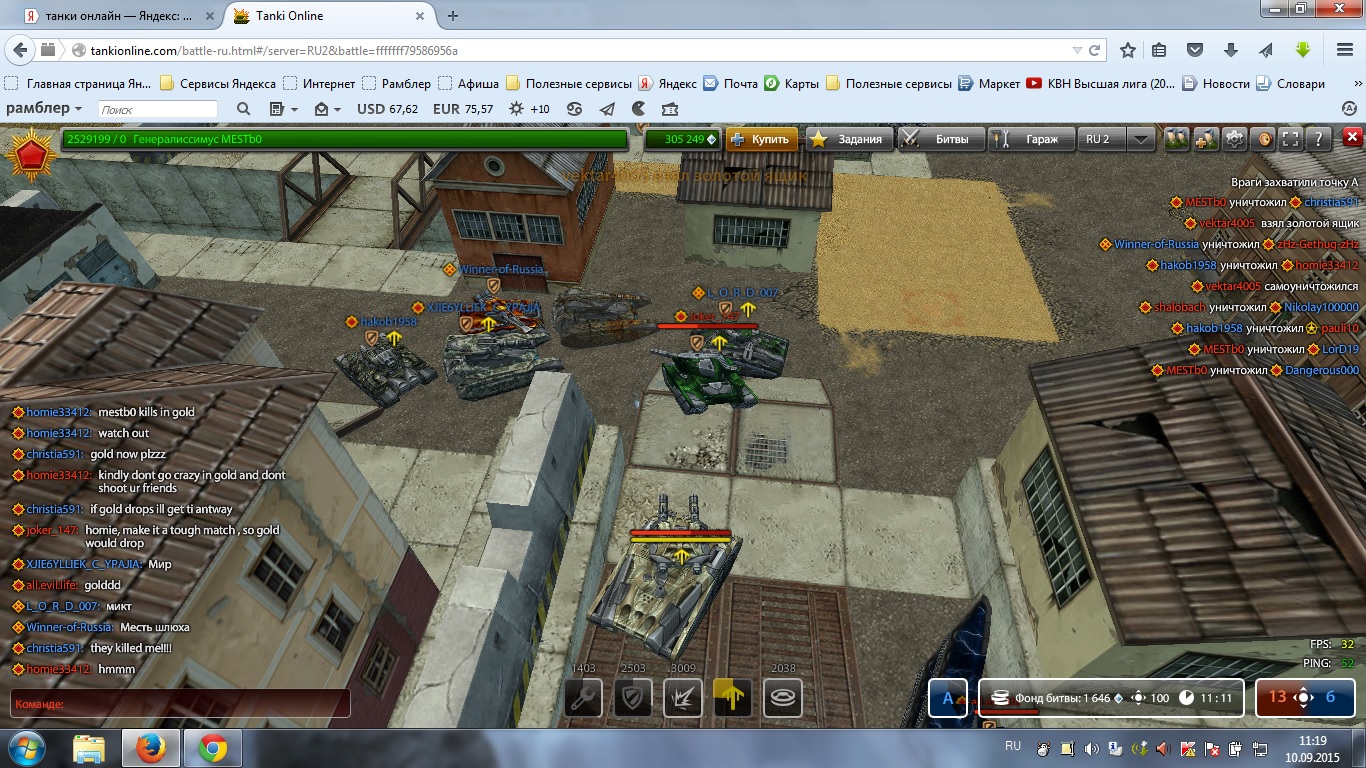Click the +10 weather indicator
This screenshot has width=1366, height=768.
529,109
